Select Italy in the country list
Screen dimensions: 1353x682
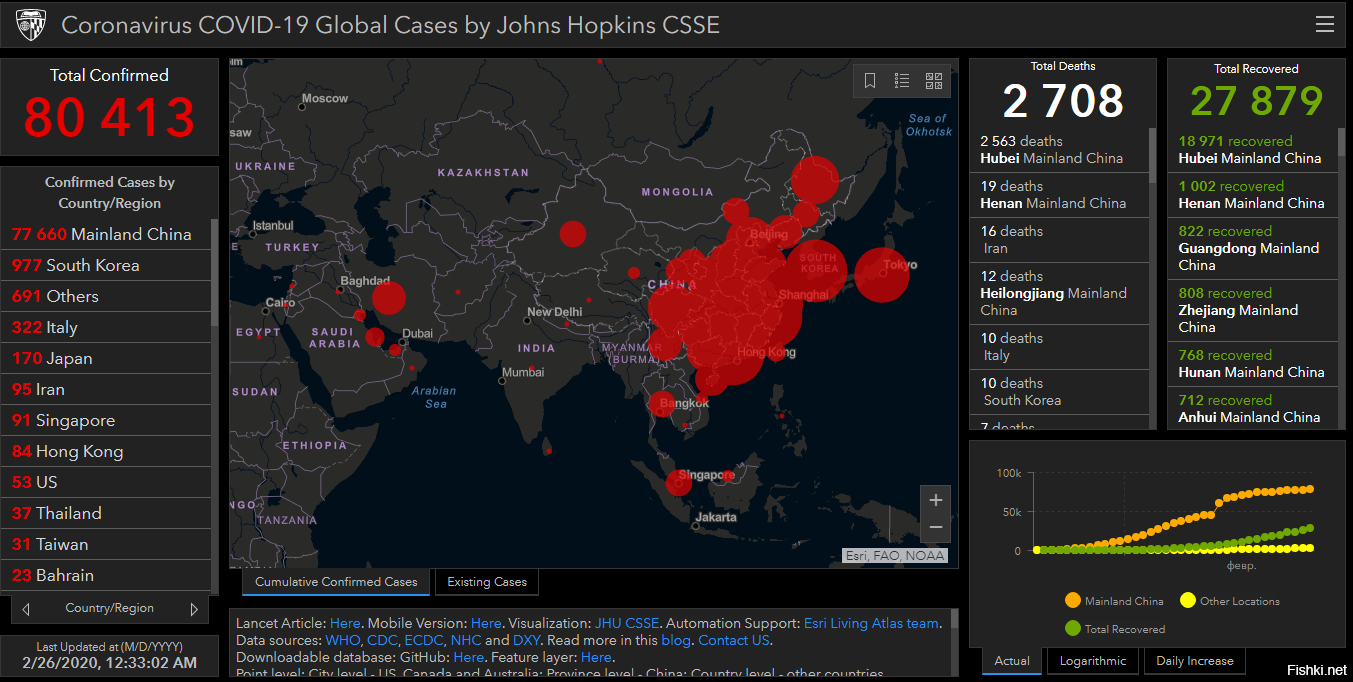coord(106,327)
